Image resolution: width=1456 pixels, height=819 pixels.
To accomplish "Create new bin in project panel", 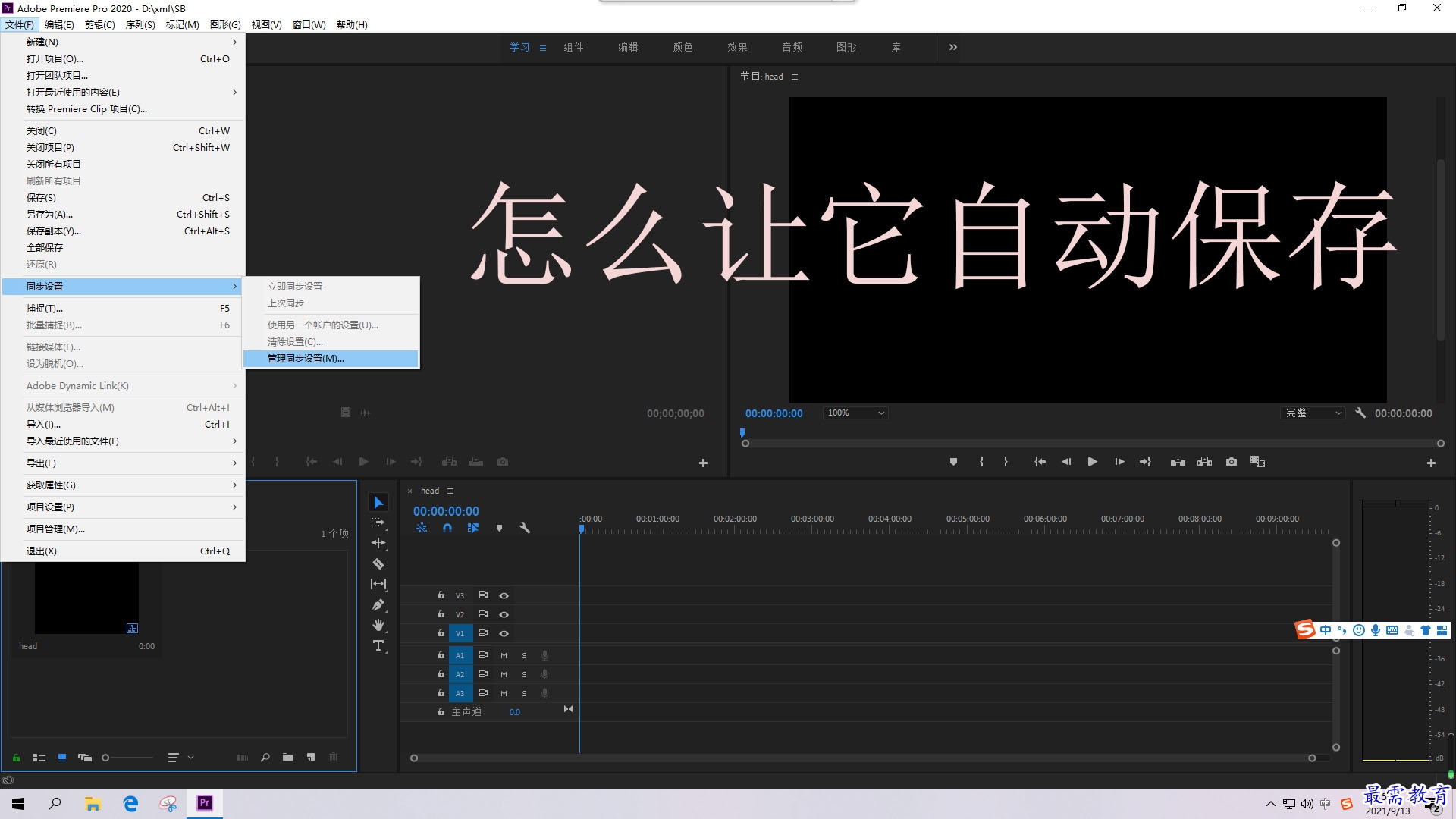I will tap(287, 757).
